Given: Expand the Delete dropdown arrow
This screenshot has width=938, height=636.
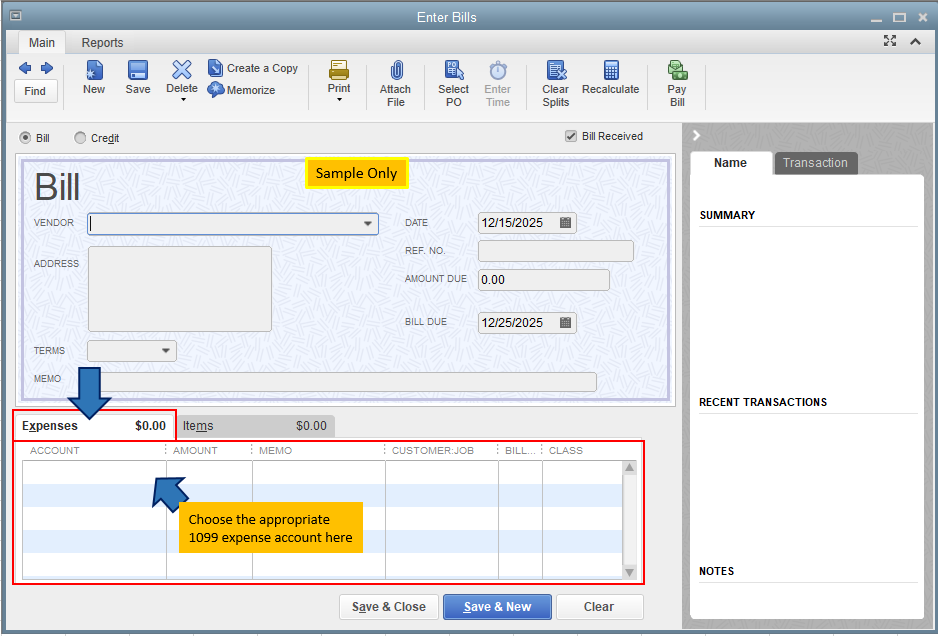Looking at the screenshot, I should tap(183, 100).
